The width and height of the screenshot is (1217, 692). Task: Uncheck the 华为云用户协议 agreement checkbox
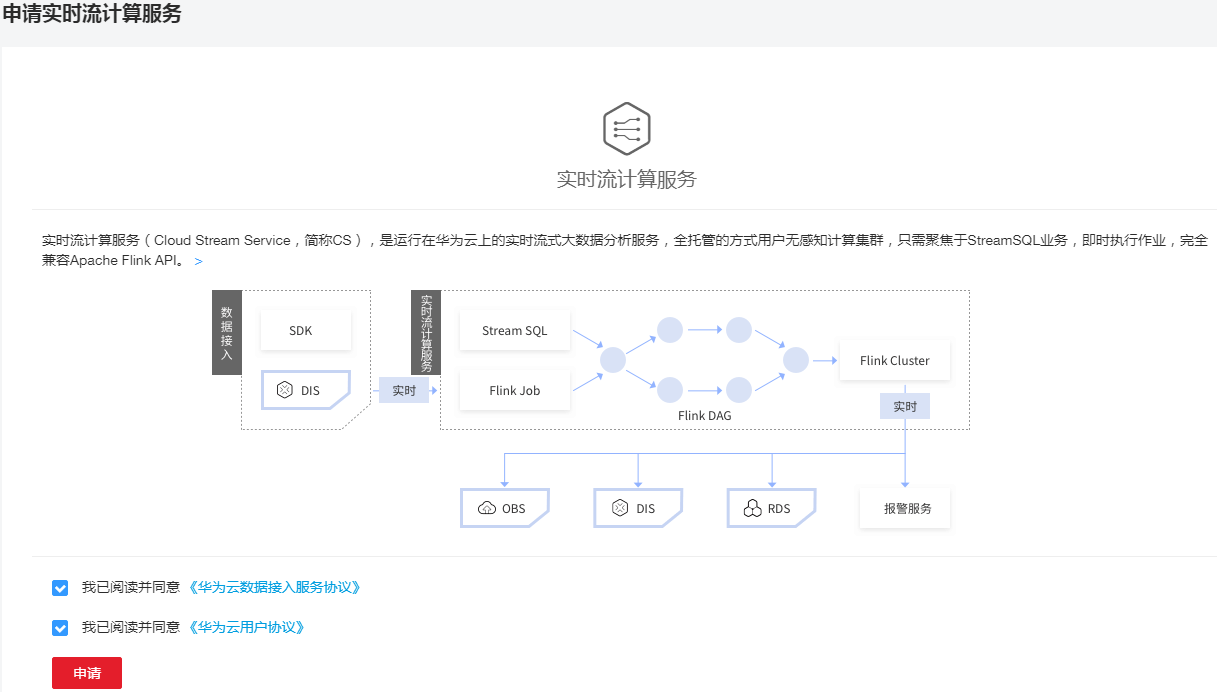tap(60, 628)
